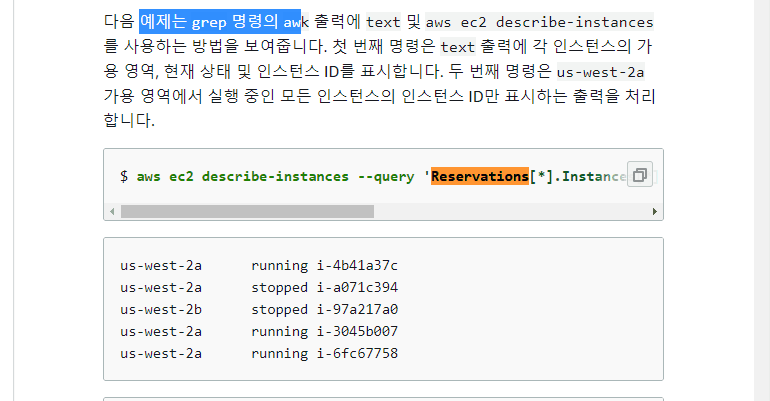Screen dimensions: 770x401
Task: Click the first inline text code after 출력에
Action: point(383,23)
